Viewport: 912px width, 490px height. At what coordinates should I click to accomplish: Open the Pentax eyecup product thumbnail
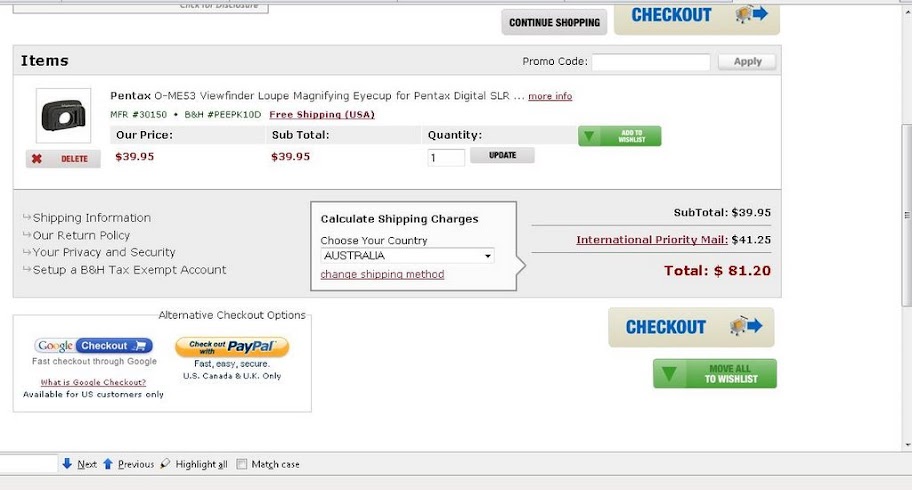tap(63, 116)
